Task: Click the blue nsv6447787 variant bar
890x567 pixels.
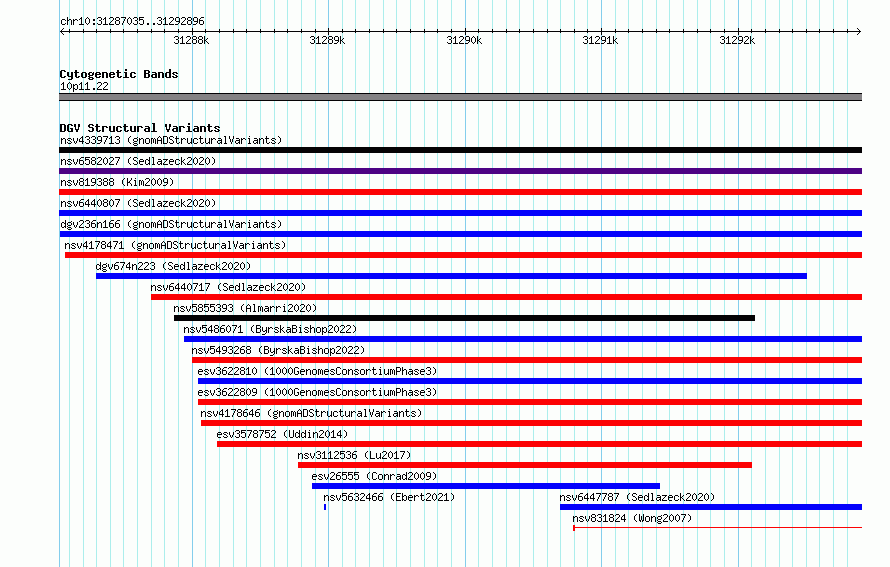Action: 711,507
